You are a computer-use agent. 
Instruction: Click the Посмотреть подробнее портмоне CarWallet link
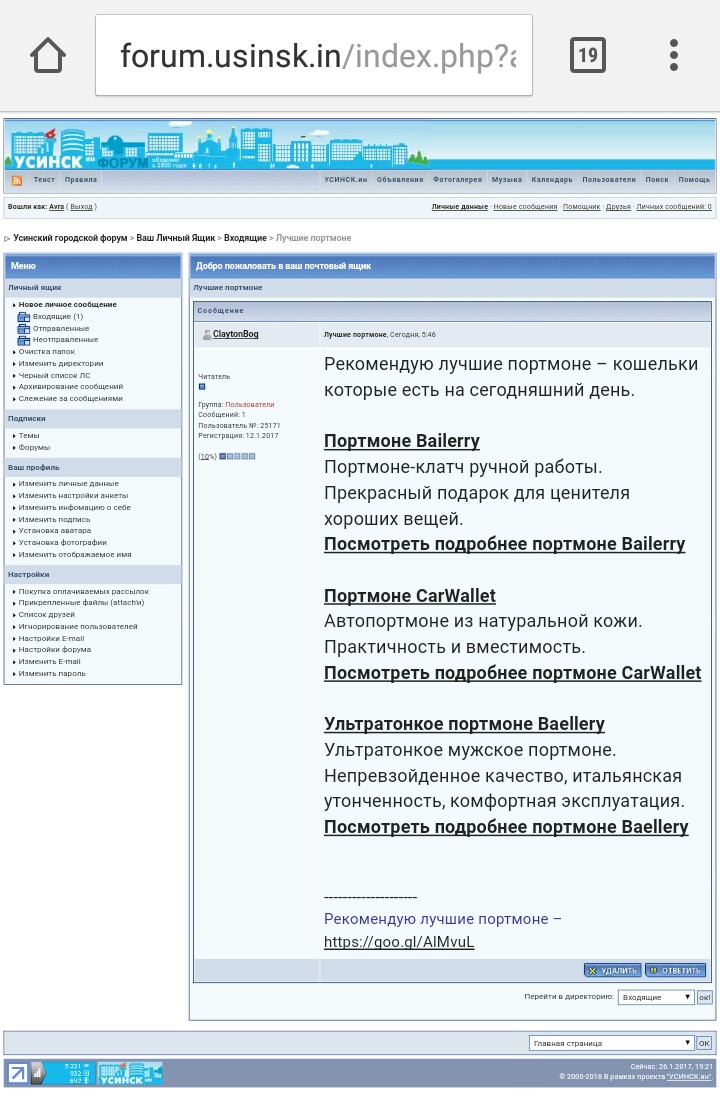512,673
